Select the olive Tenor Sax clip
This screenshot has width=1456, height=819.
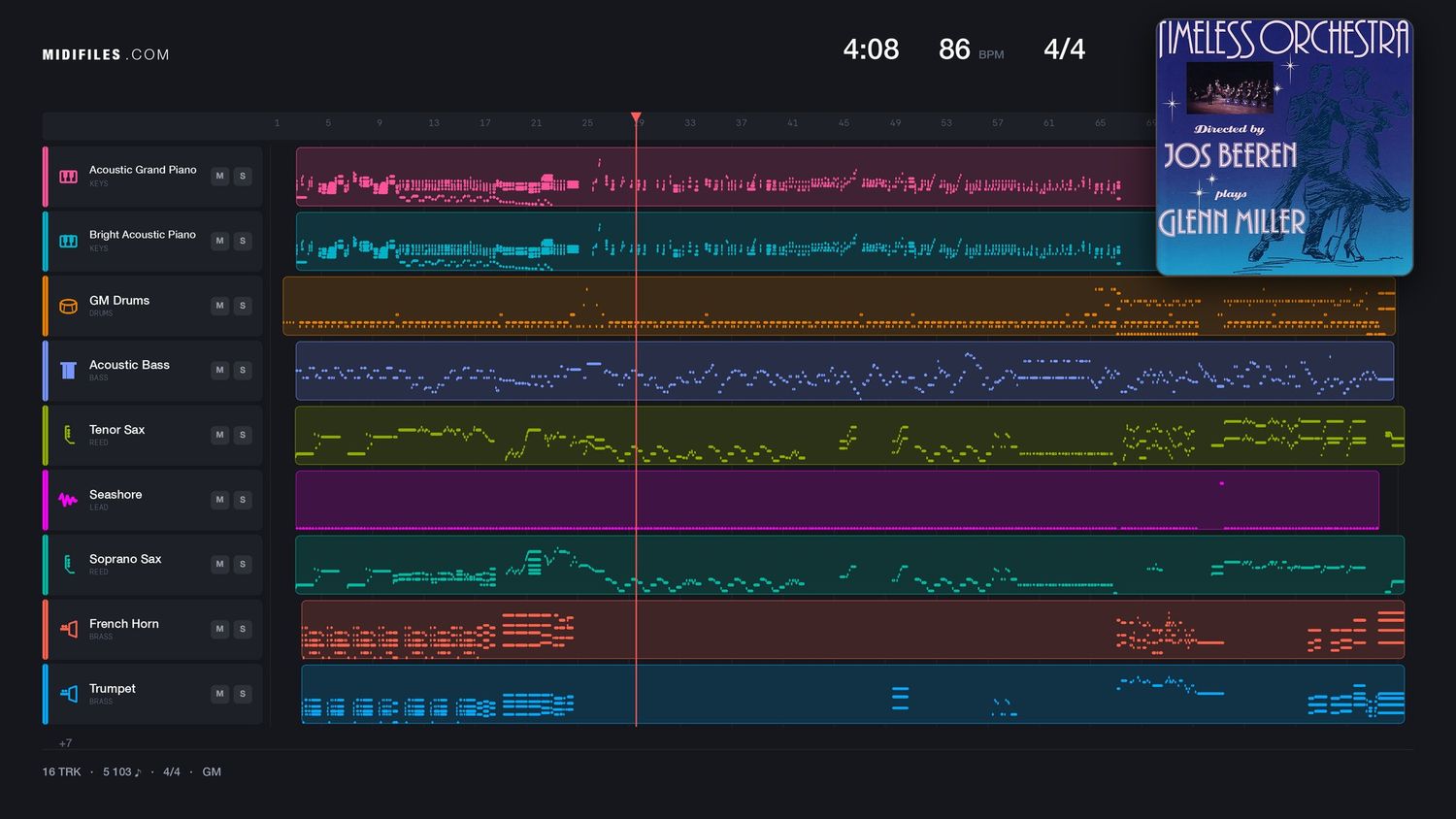(849, 435)
